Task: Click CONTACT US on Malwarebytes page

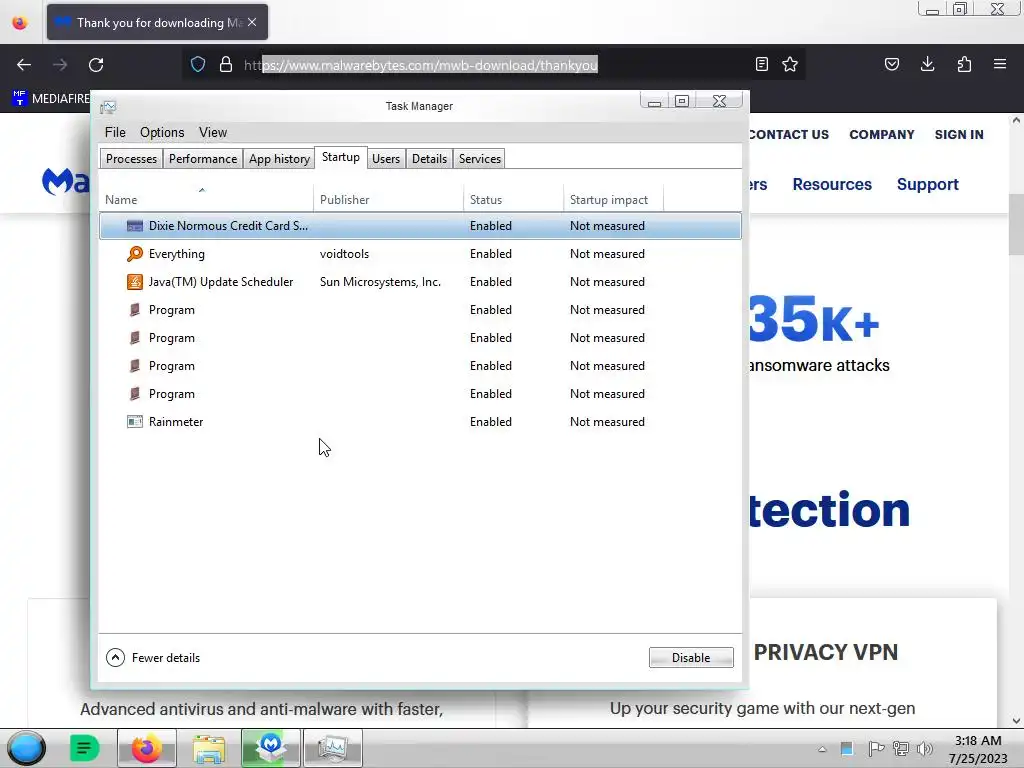Action: coord(788,135)
